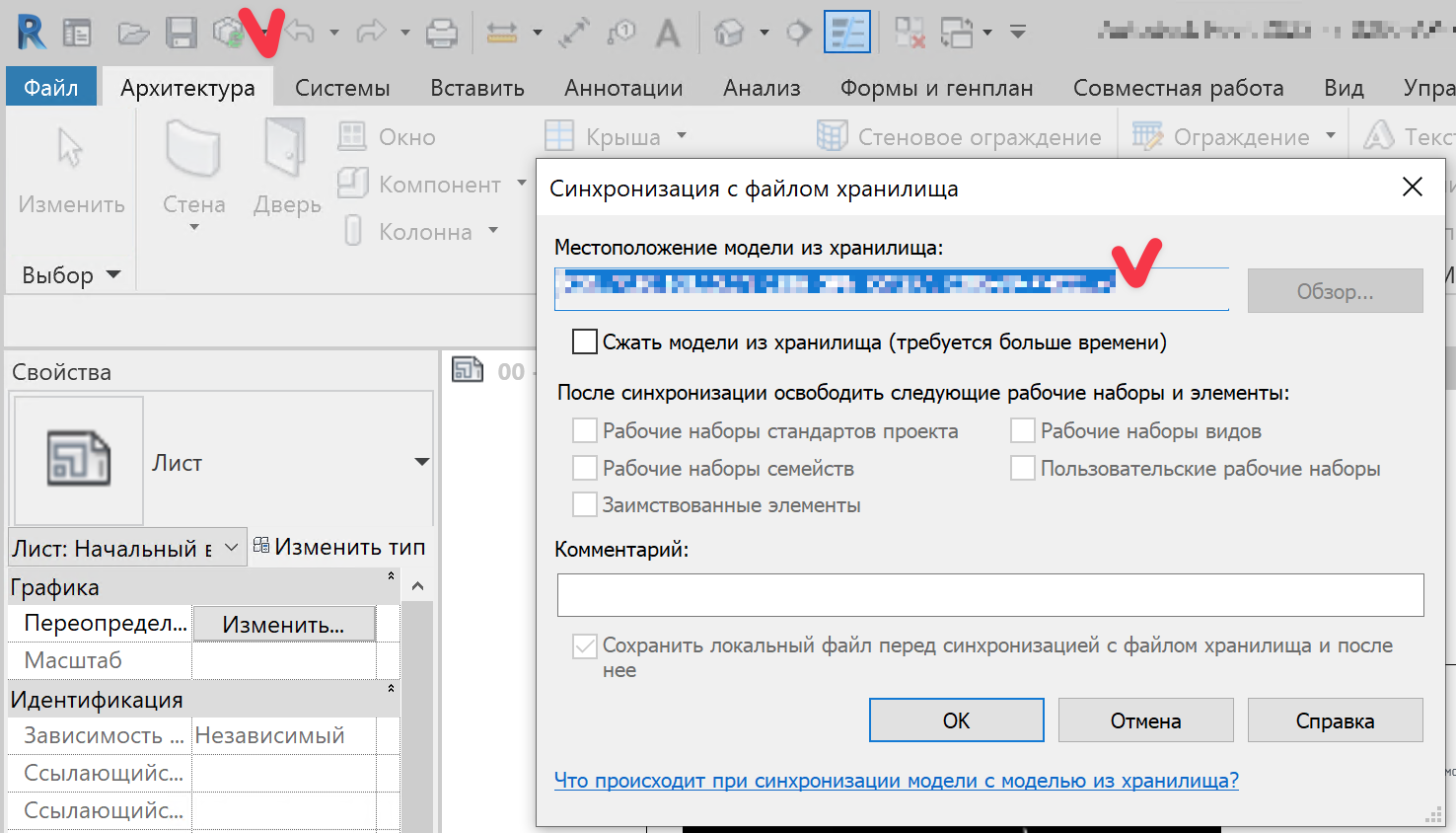Image resolution: width=1456 pixels, height=833 pixels.
Task: Click the Help button in dialog
Action: pos(1336,720)
